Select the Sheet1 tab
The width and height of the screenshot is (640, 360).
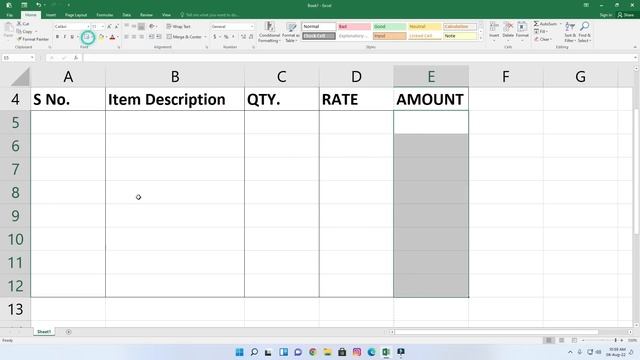tap(44, 332)
